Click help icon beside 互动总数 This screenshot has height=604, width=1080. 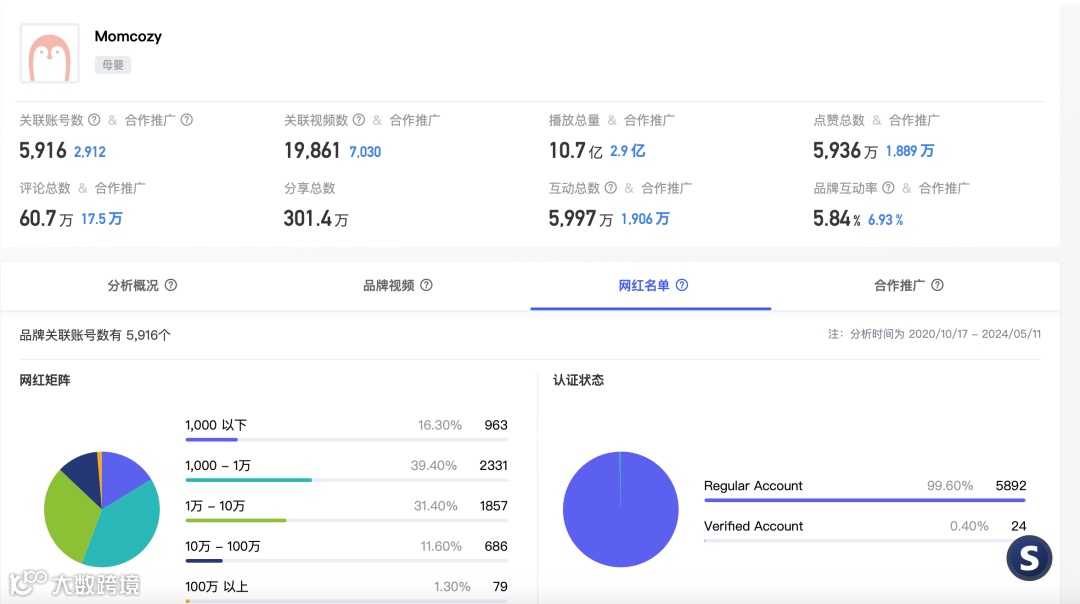click(611, 188)
